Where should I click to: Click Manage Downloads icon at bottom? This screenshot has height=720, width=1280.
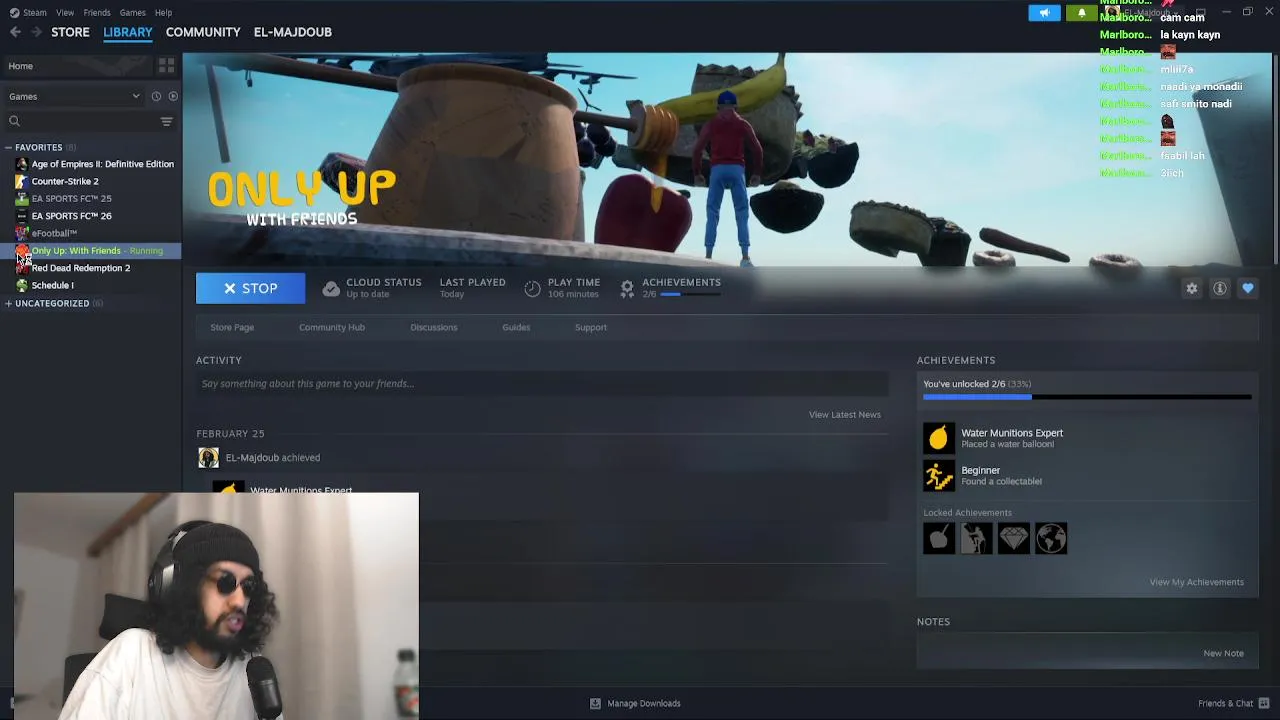click(x=595, y=703)
